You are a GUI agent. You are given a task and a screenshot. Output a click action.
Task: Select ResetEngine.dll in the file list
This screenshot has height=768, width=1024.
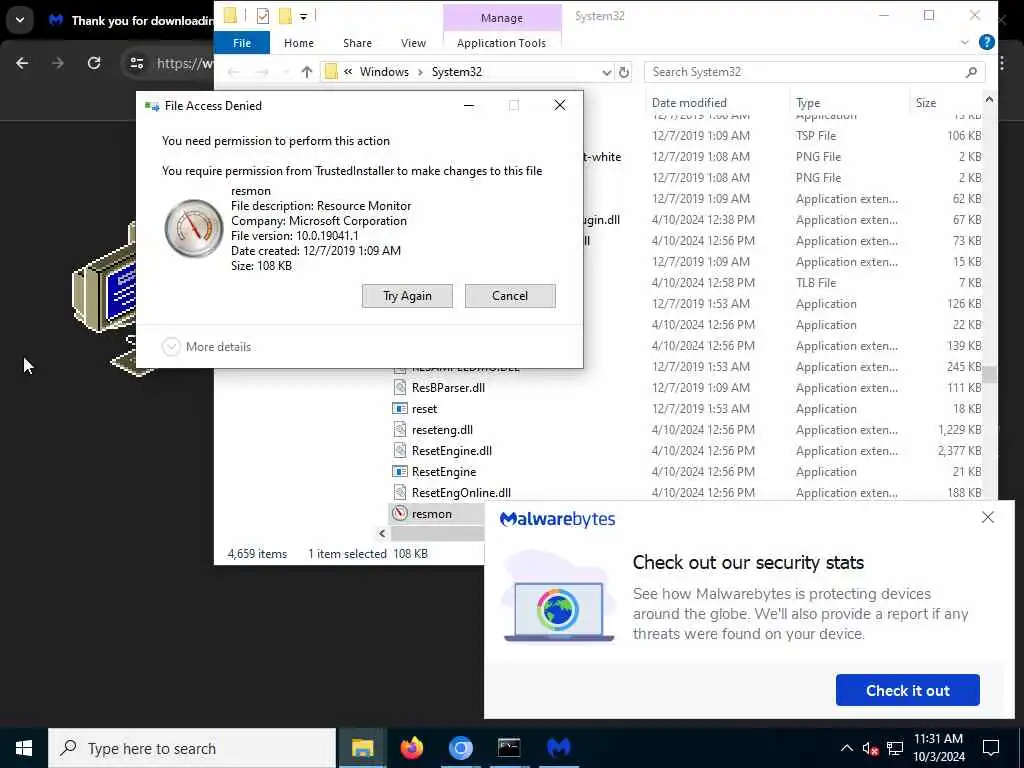[452, 451]
